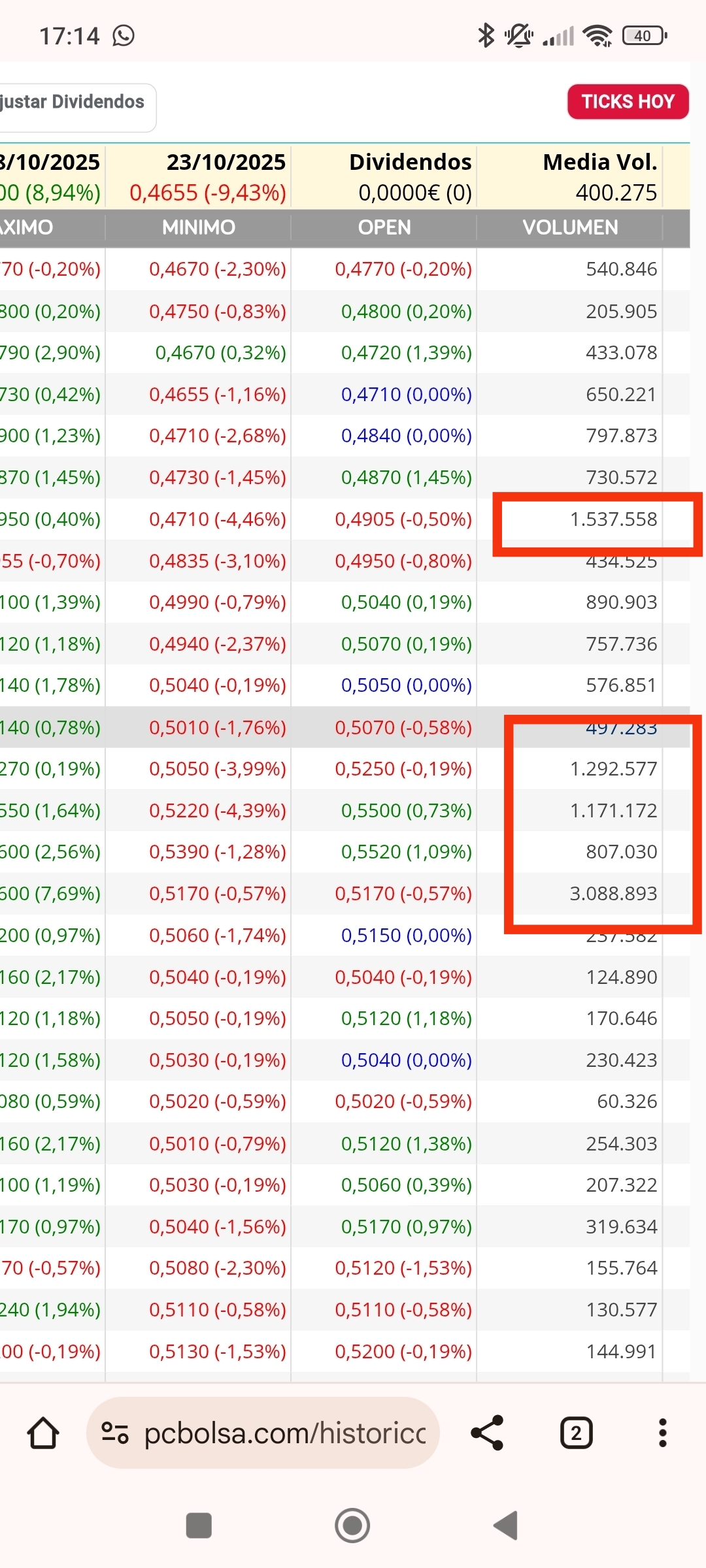Image resolution: width=706 pixels, height=1568 pixels.
Task: Tap the Android home circle button
Action: click(352, 1526)
